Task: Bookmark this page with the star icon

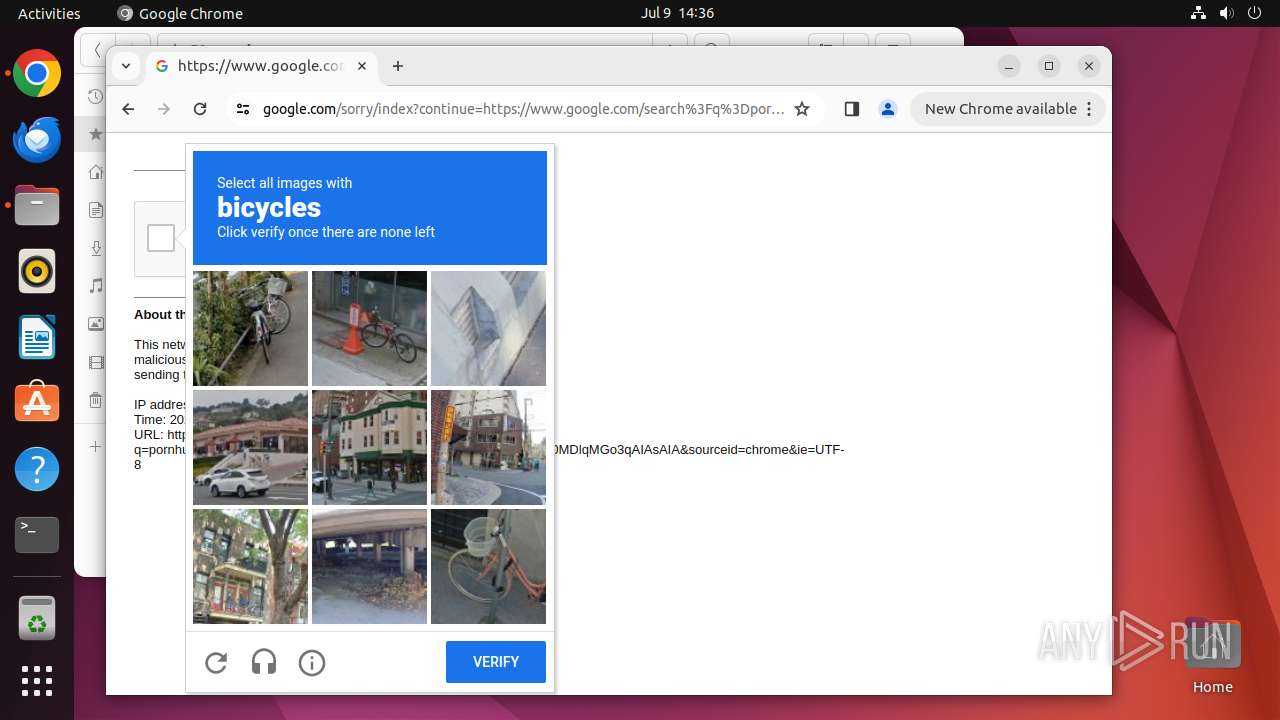Action: coord(802,109)
